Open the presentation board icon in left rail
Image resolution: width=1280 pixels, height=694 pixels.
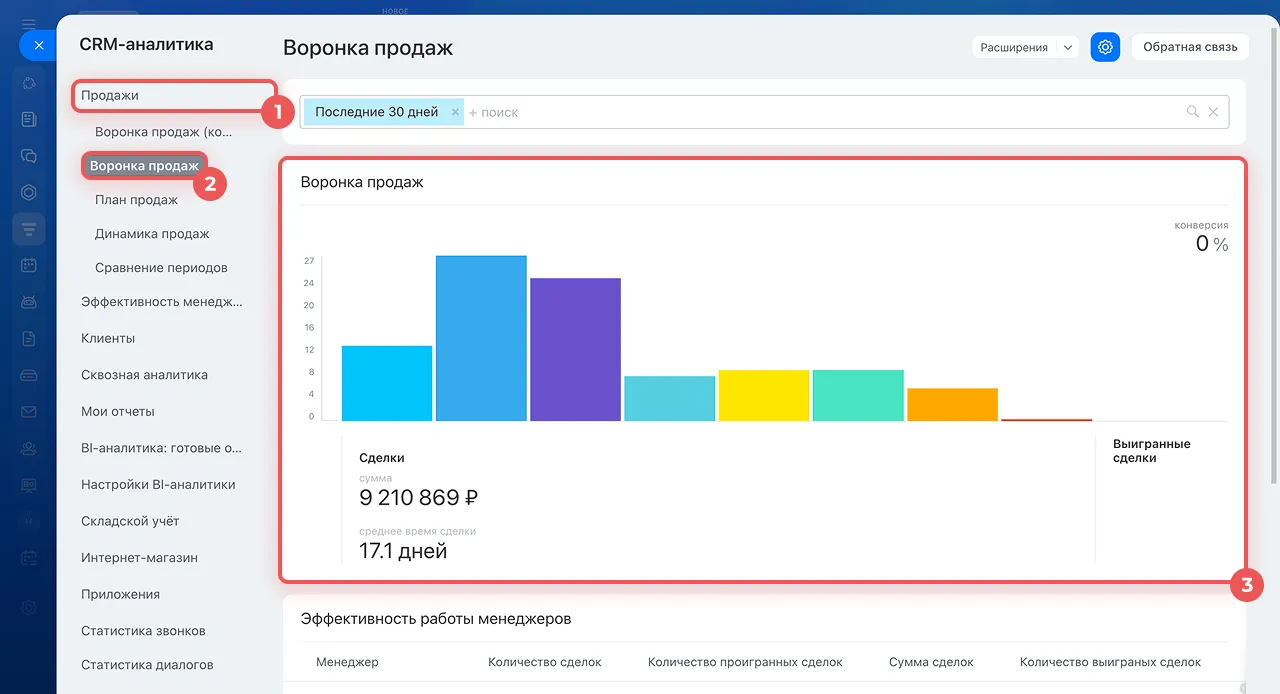click(29, 485)
